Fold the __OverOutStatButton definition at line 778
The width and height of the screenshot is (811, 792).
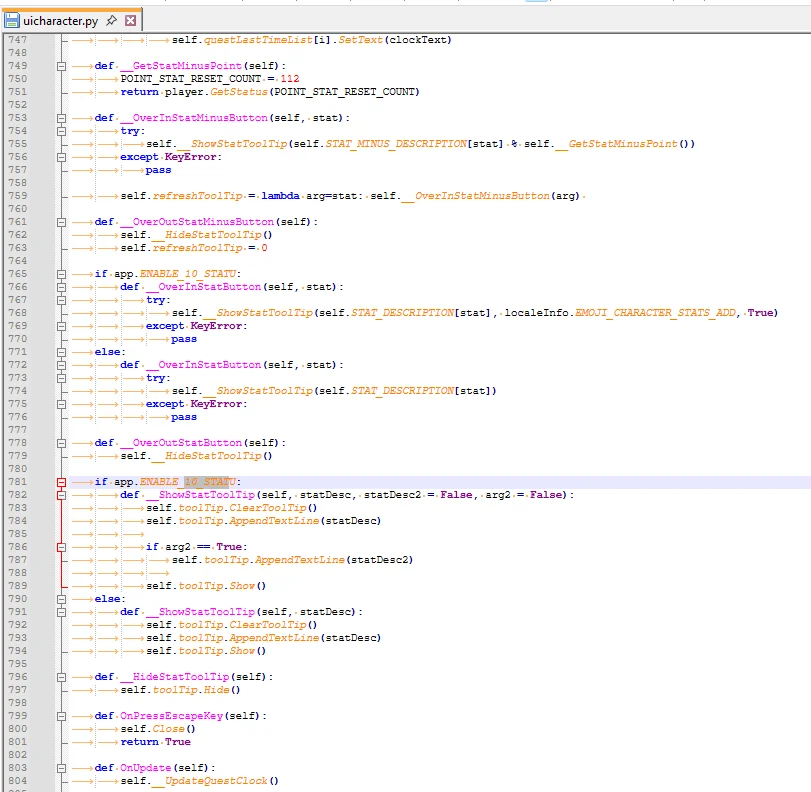pos(62,443)
